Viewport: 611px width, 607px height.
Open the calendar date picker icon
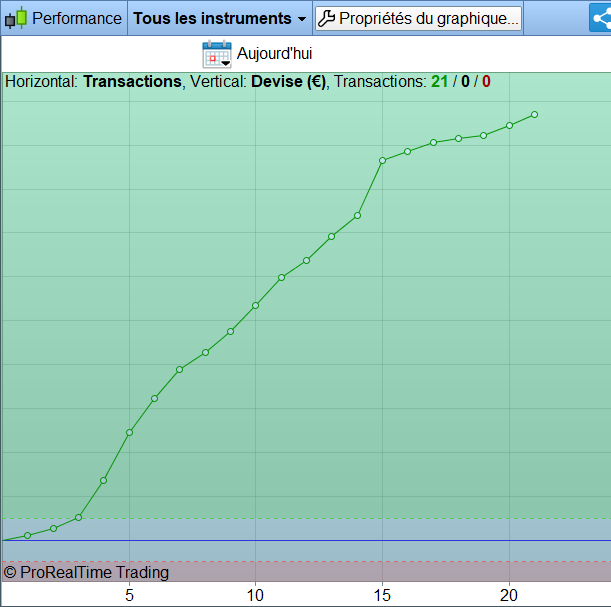[x=217, y=54]
